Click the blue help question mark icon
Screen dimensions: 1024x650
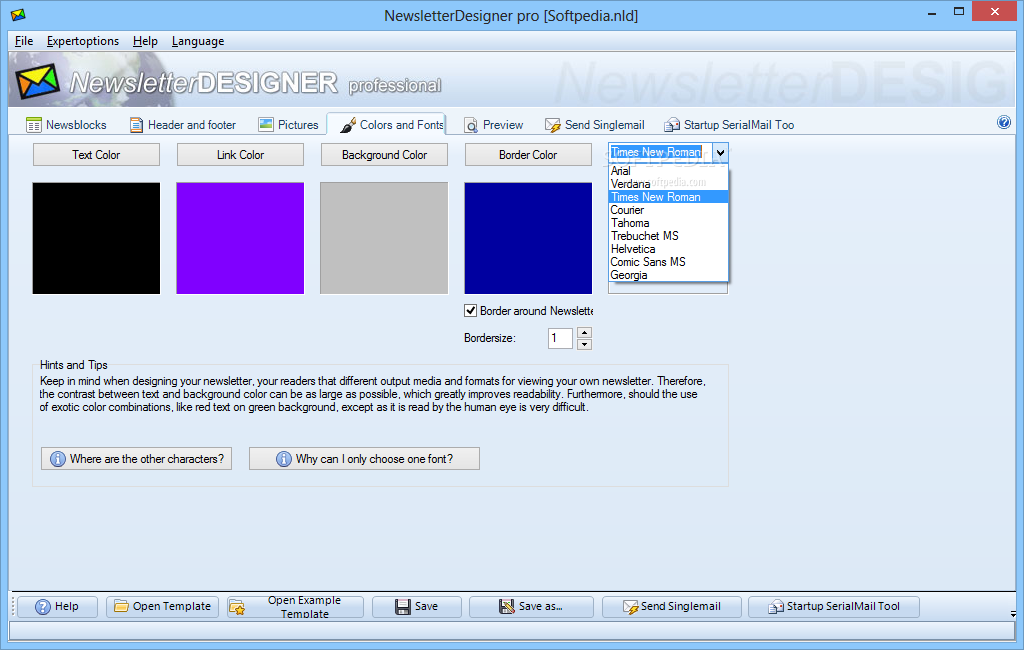[1004, 122]
